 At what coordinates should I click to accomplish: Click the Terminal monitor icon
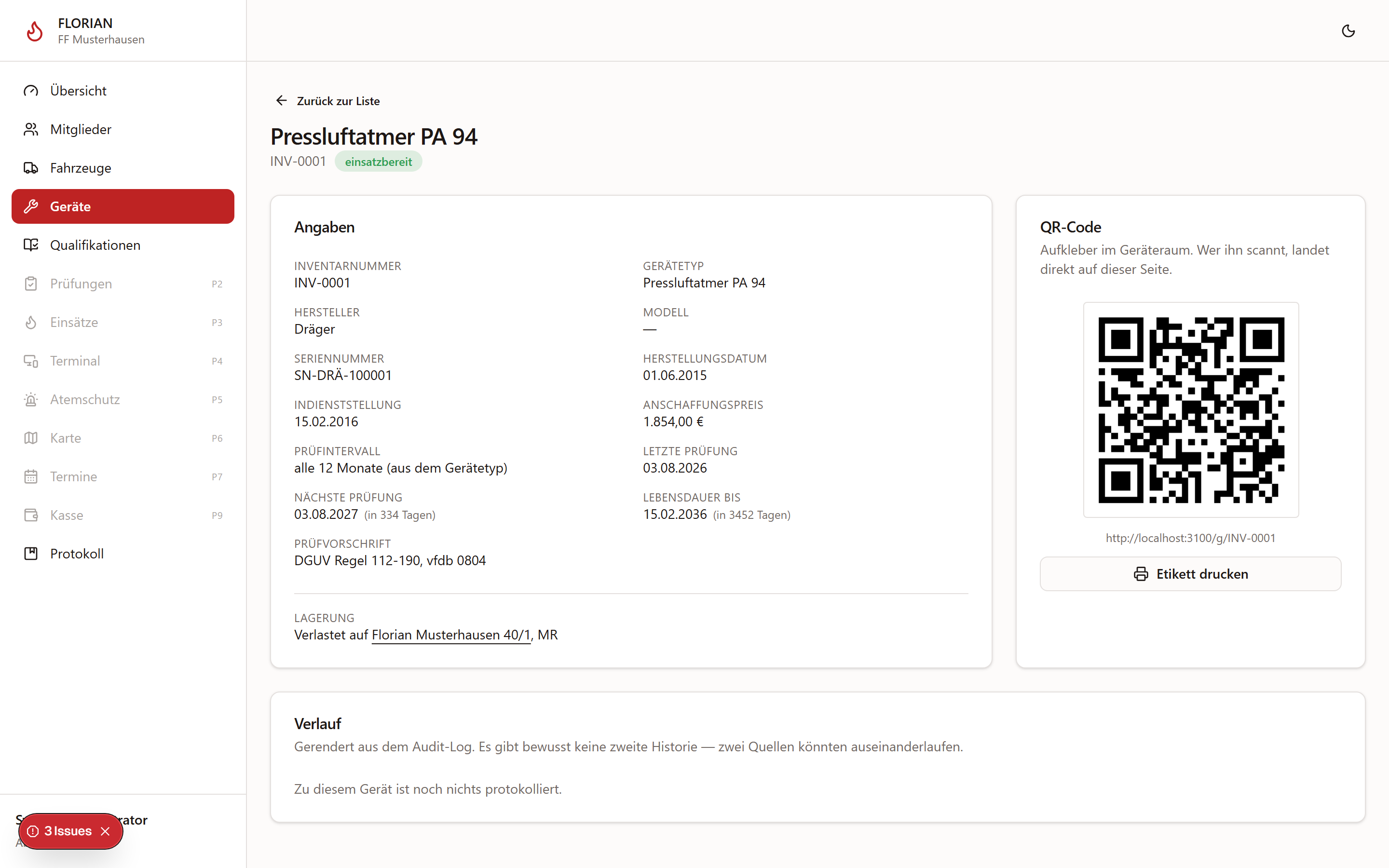click(31, 361)
